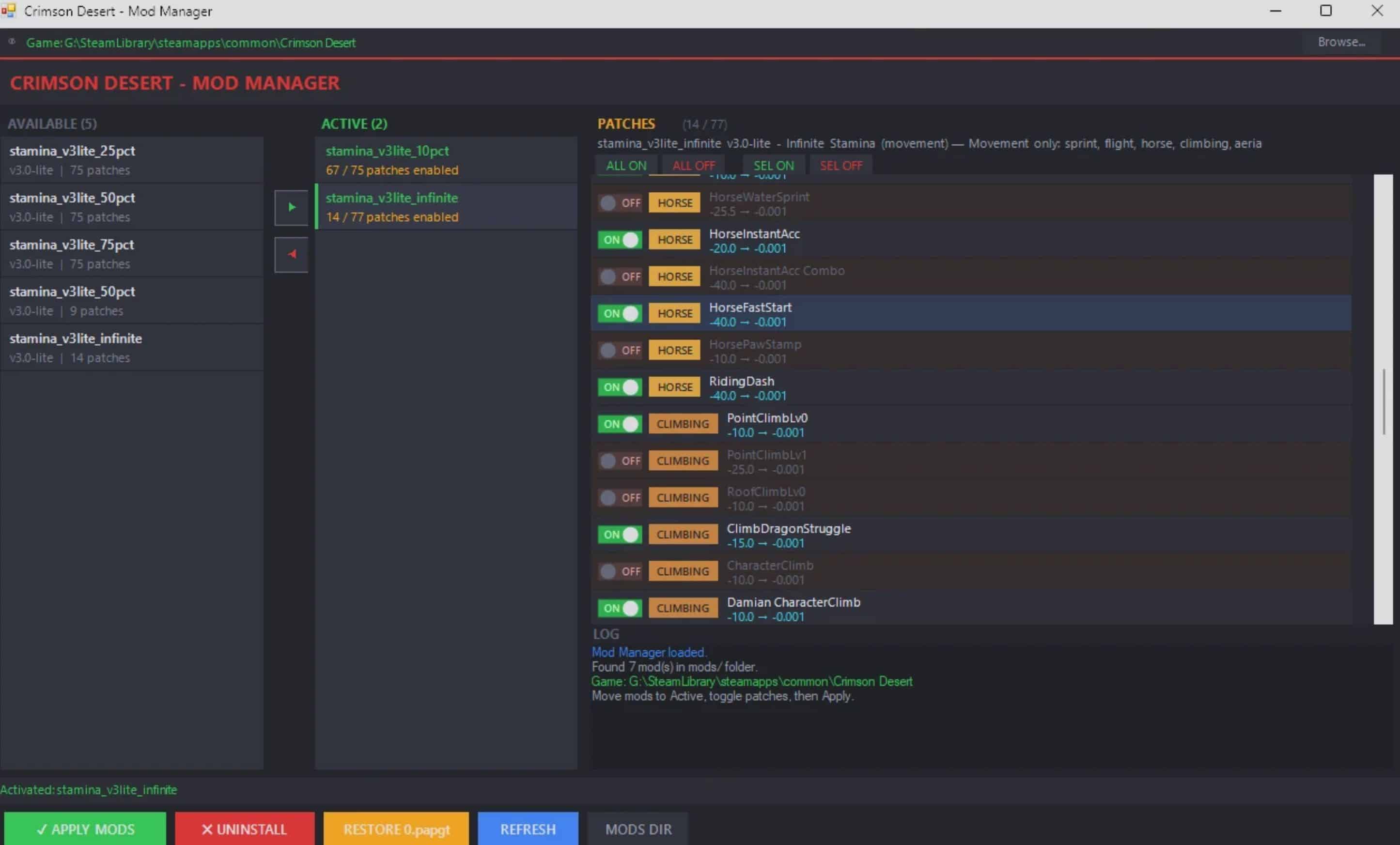Click Browse to change game folder
The image size is (1400, 845).
coord(1341,42)
